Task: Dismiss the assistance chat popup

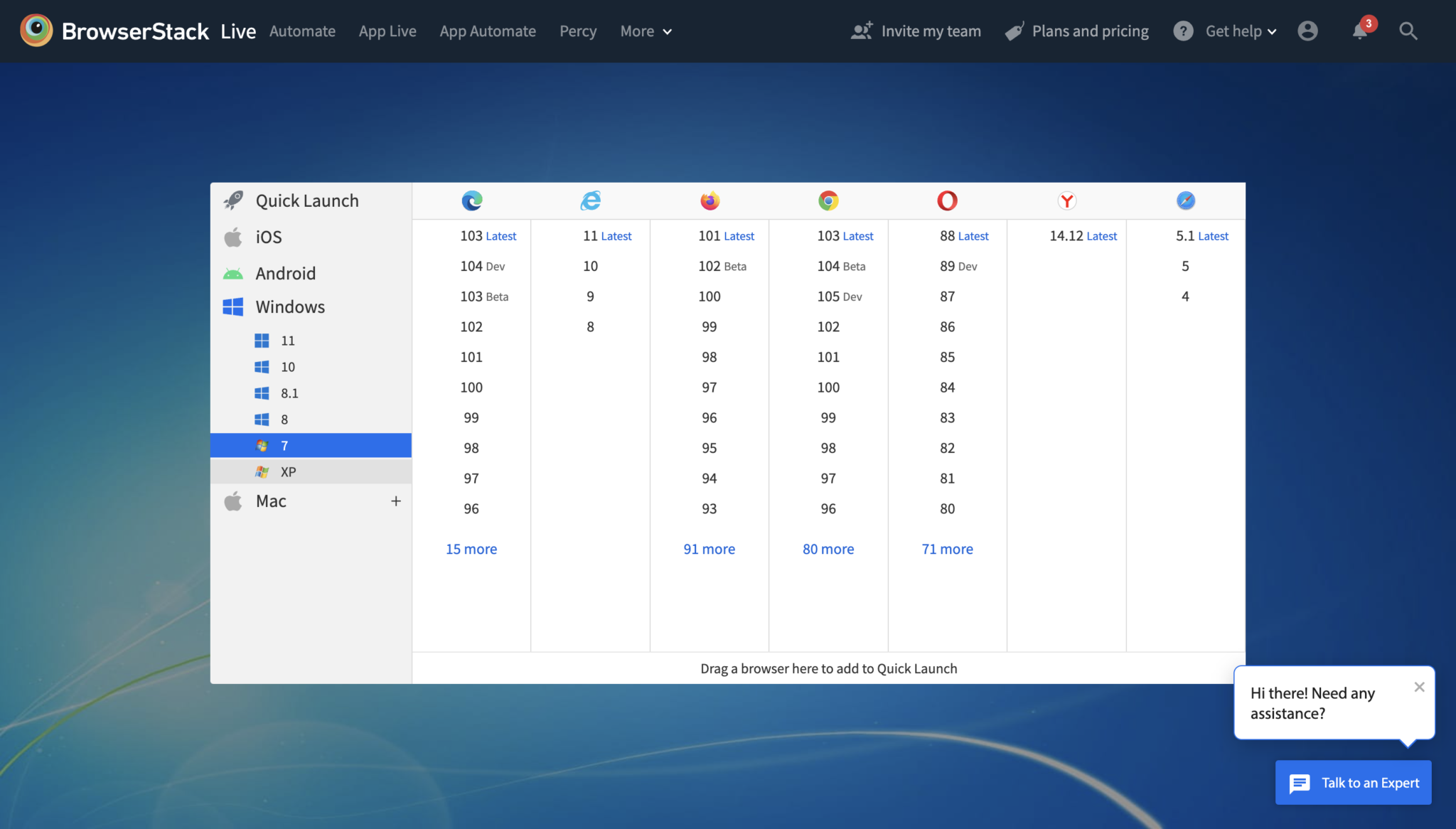Action: click(1419, 686)
